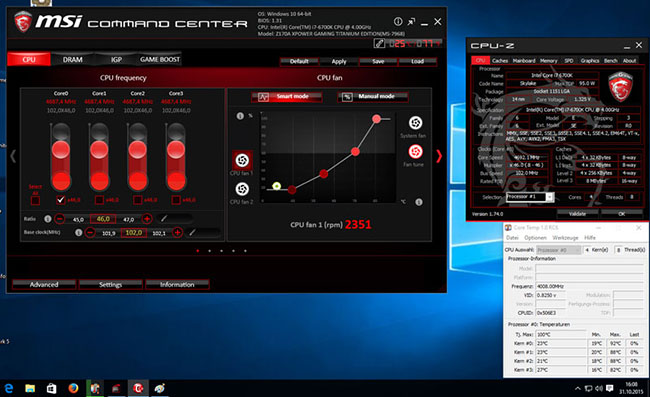Increase Ratio with the plus button
The height and width of the screenshot is (397, 650).
[147, 218]
